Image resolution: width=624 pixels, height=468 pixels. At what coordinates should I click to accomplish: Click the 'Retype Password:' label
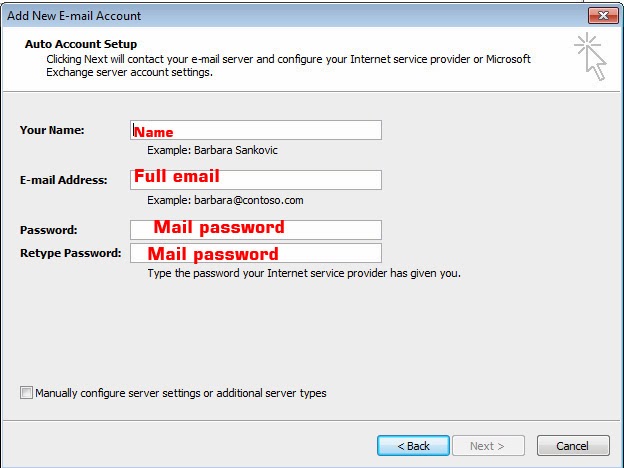click(x=70, y=253)
